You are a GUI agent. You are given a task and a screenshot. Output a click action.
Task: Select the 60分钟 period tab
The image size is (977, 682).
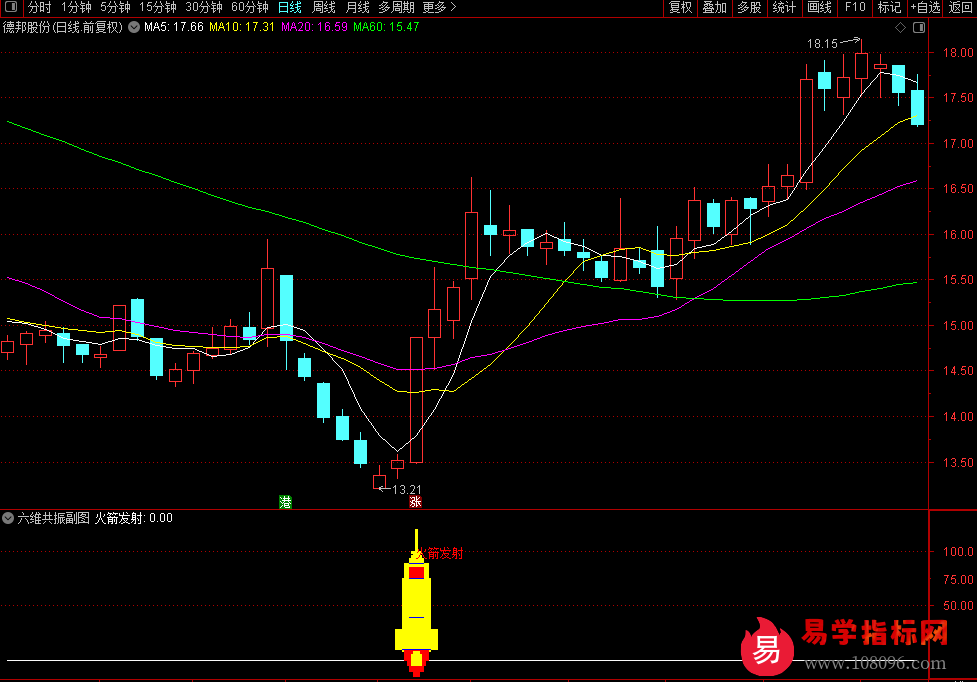click(x=250, y=7)
